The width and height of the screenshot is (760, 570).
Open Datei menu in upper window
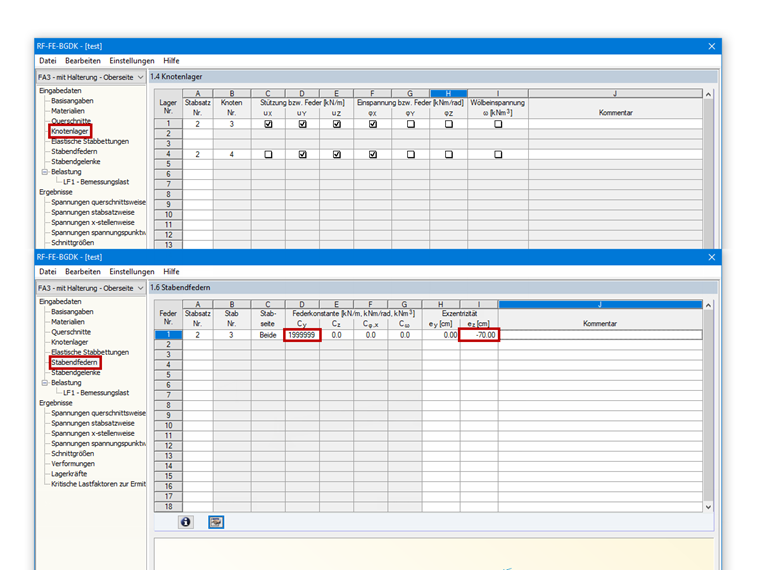(48, 61)
